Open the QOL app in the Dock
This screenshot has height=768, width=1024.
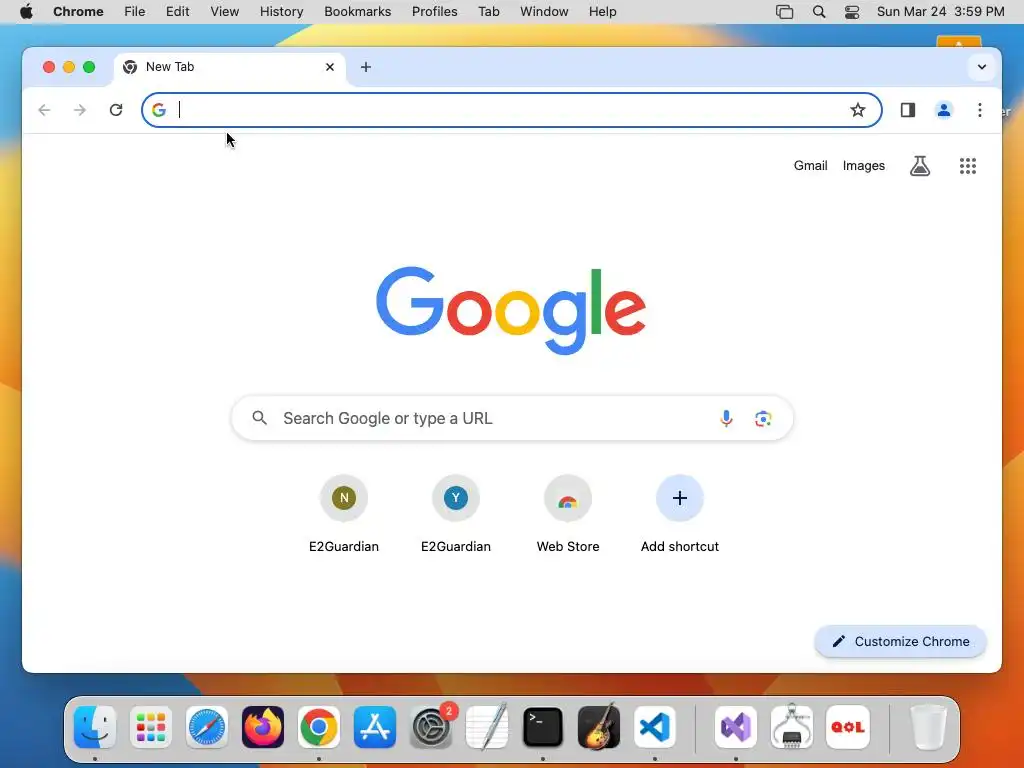[x=848, y=727]
